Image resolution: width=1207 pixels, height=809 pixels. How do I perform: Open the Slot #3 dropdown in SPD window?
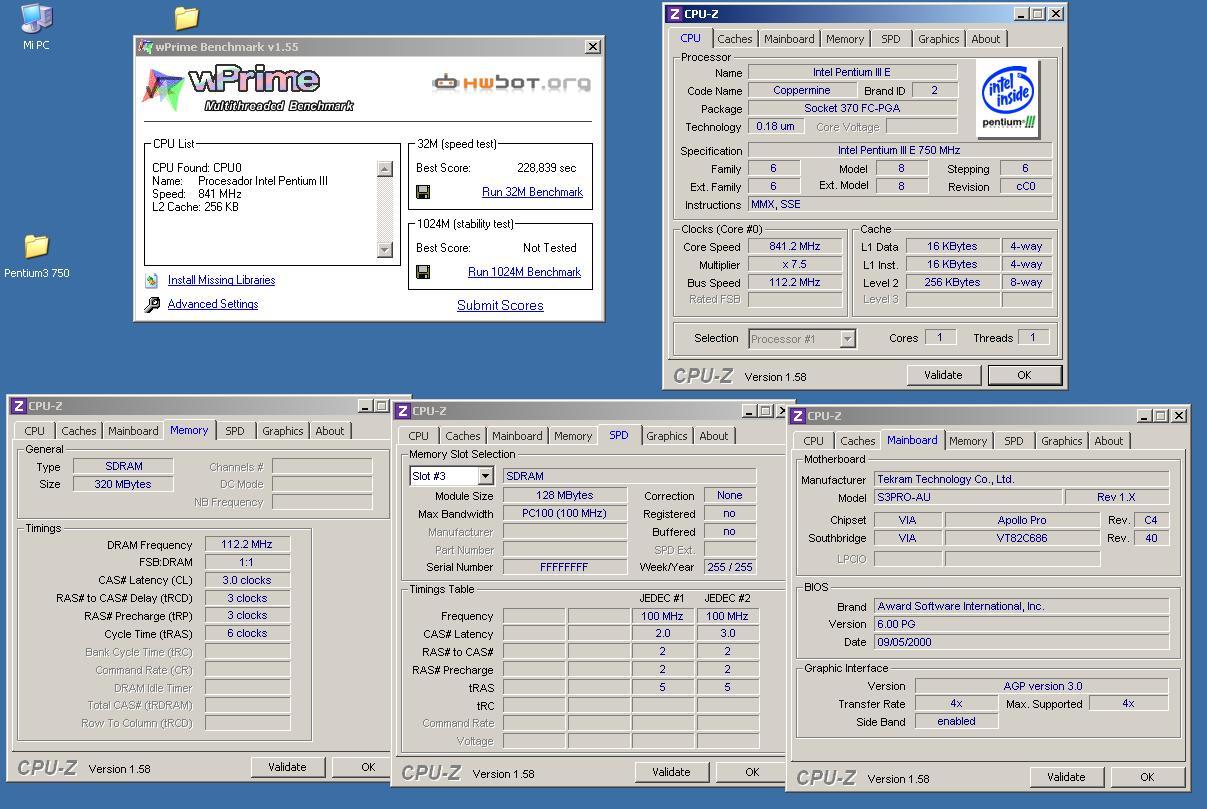[485, 476]
